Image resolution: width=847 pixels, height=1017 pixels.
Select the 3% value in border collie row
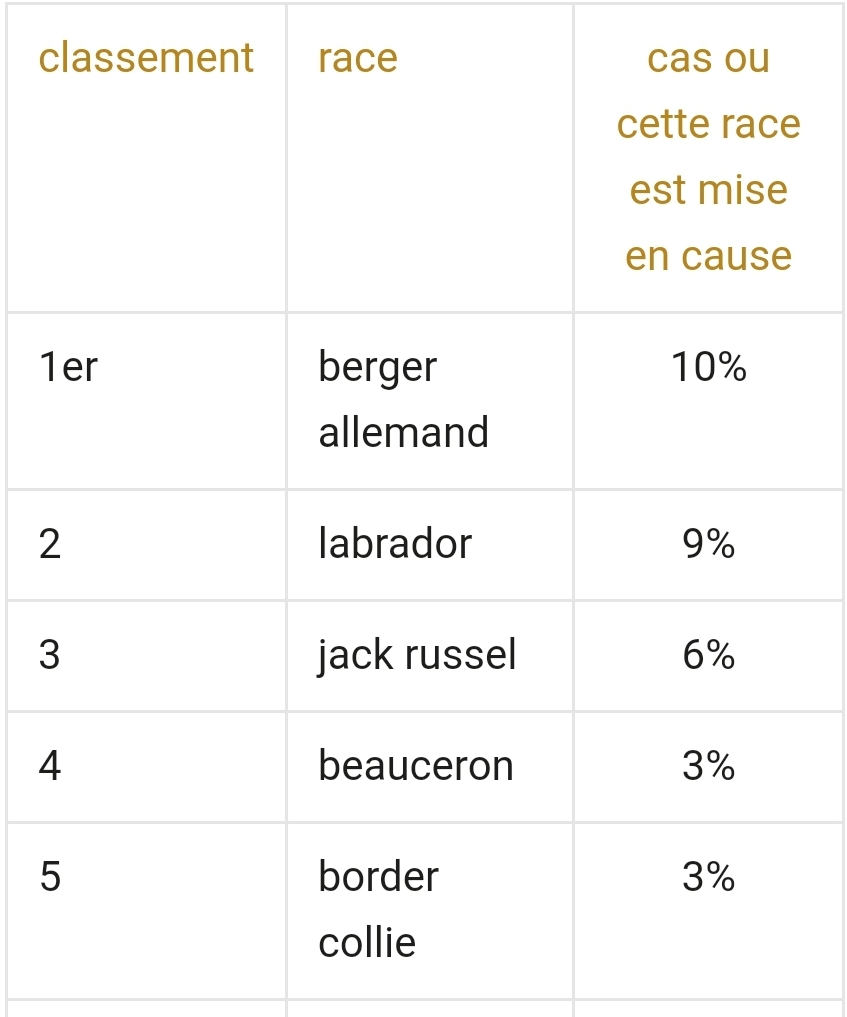(708, 878)
